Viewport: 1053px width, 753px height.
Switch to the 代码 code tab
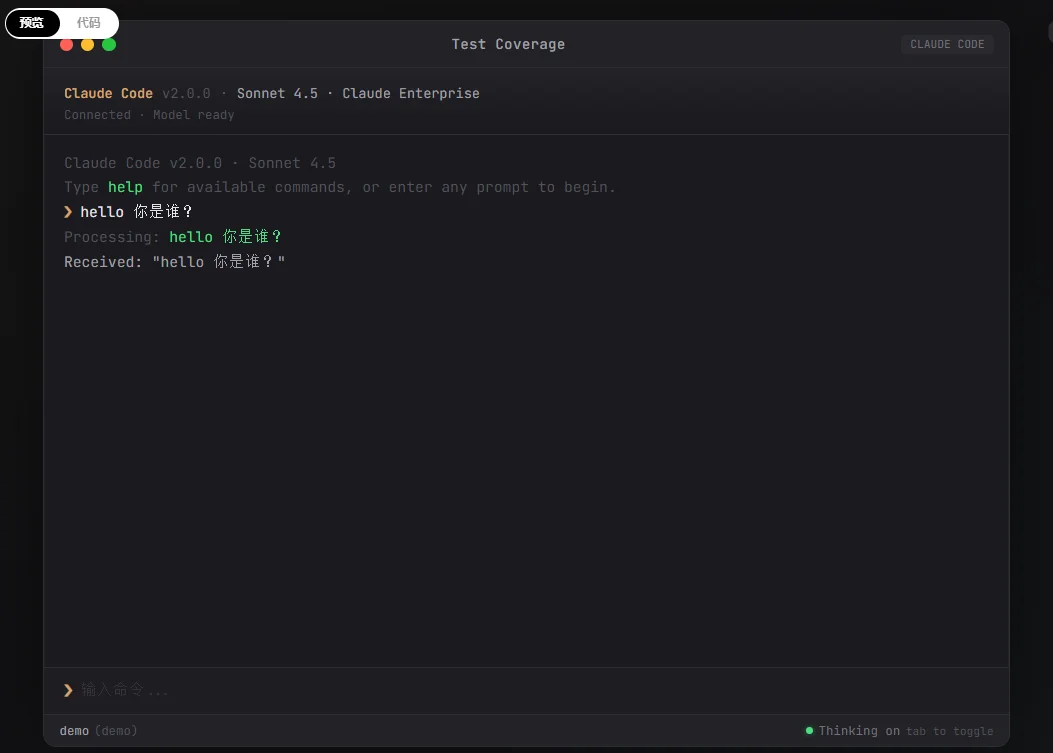(89, 23)
